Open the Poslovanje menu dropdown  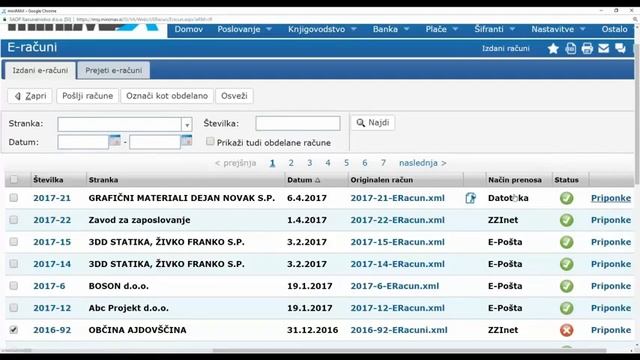point(244,29)
